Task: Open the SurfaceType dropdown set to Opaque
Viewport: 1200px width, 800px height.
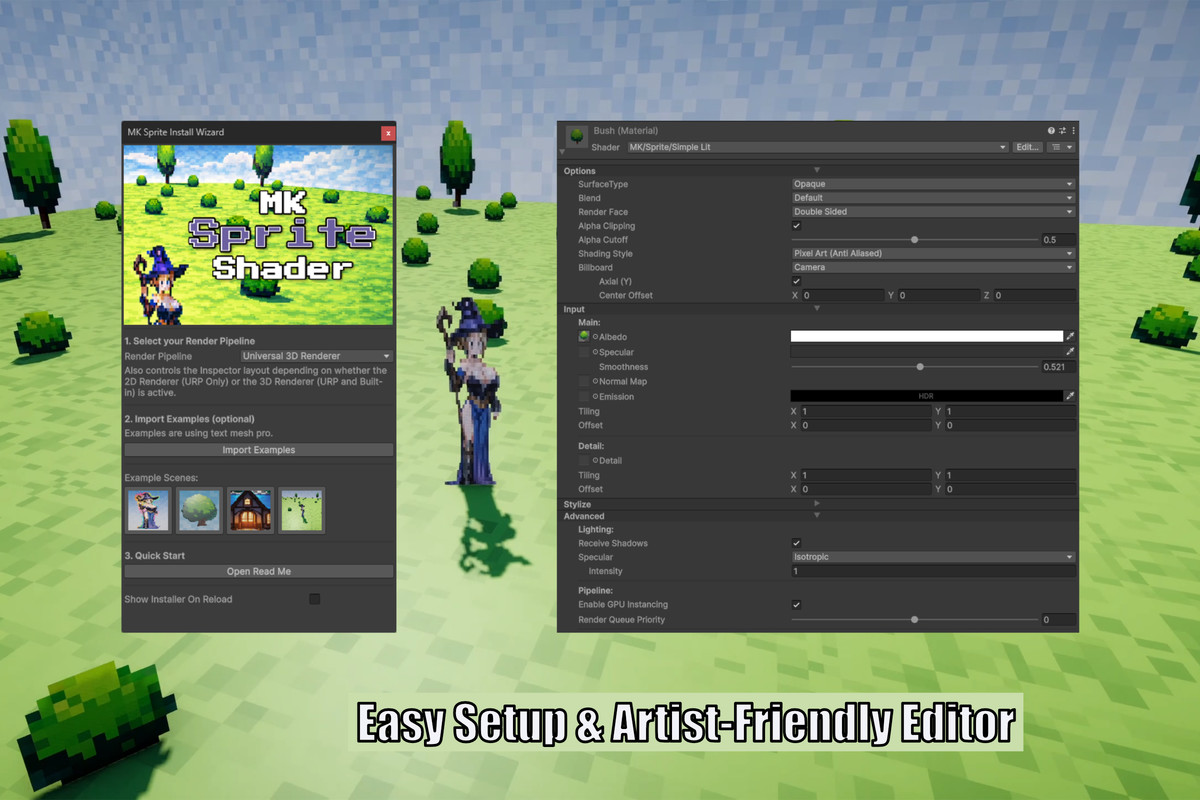Action: click(x=932, y=183)
